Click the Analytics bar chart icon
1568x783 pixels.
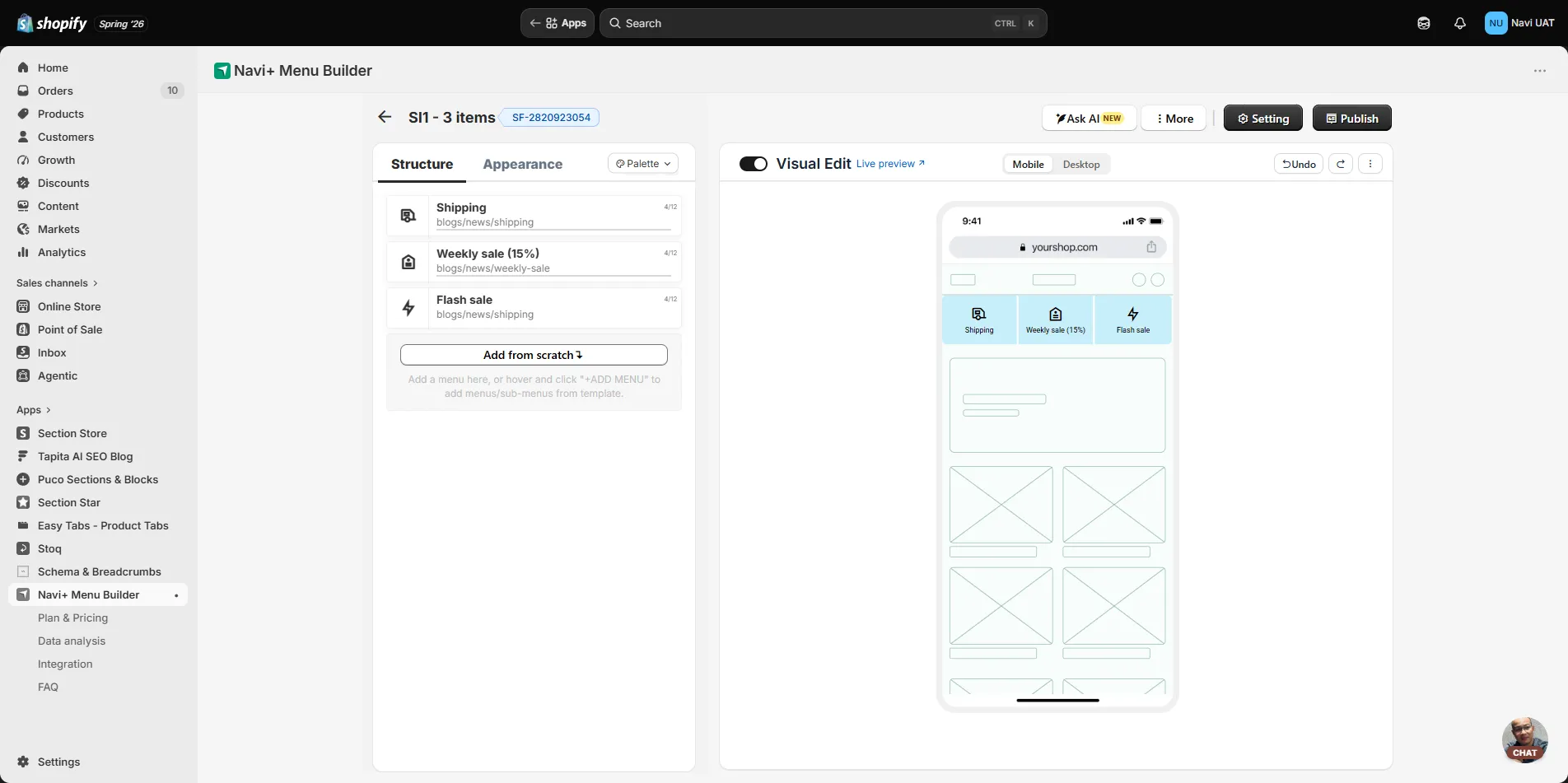(x=23, y=252)
